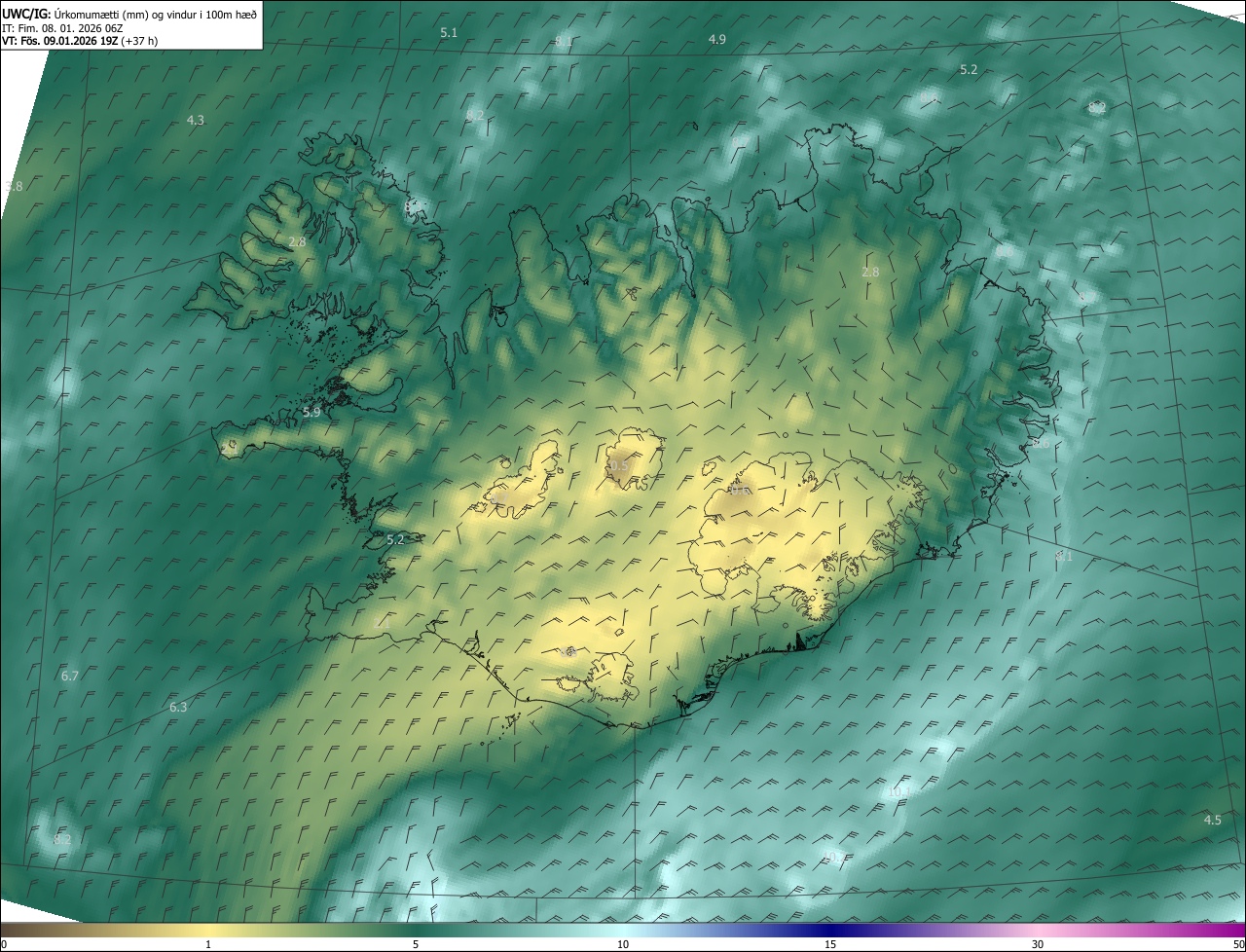Click the colour scale tick label 5
The image size is (1246, 952).
click(x=416, y=944)
